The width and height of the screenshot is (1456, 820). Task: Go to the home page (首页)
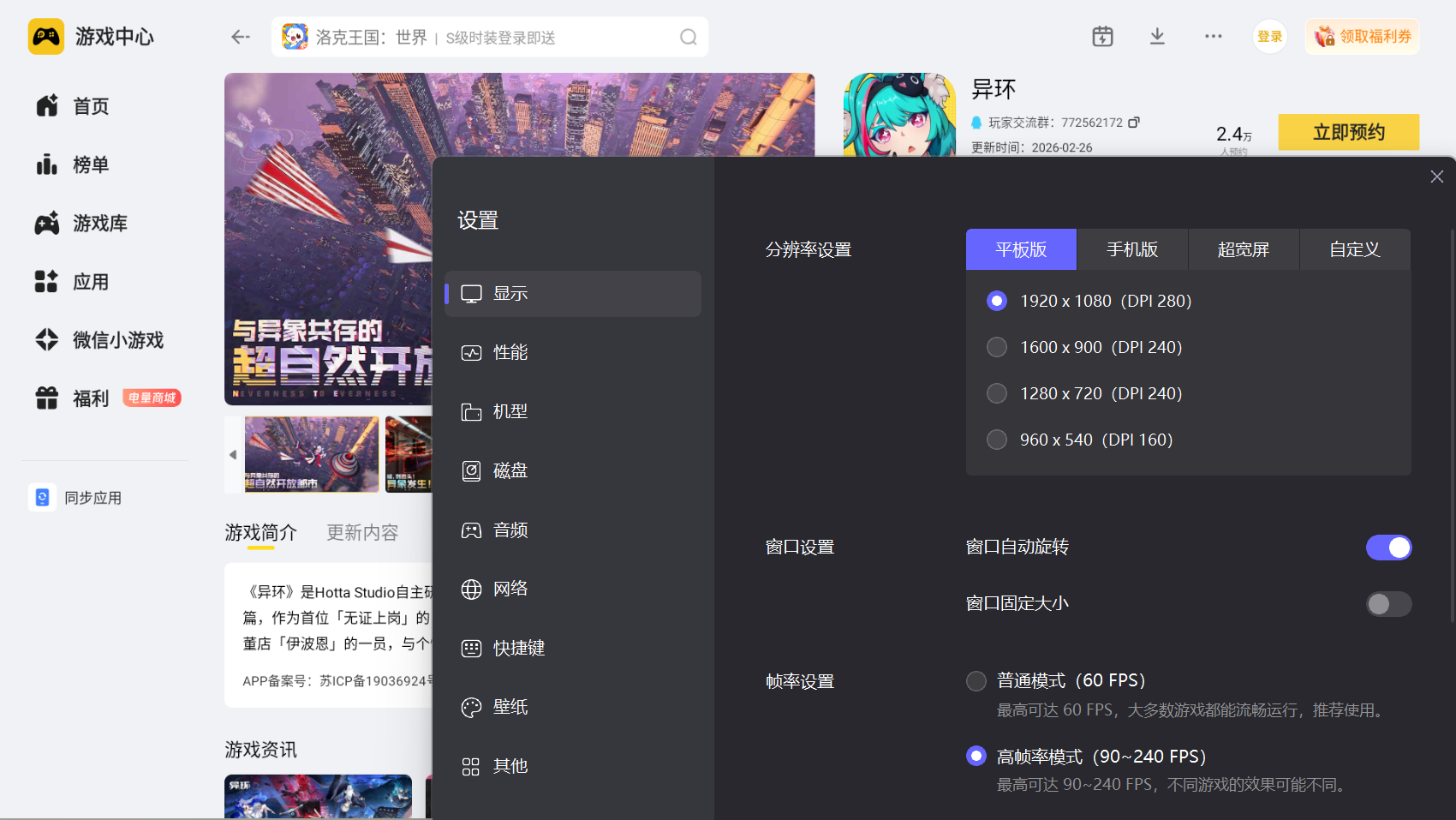point(91,106)
